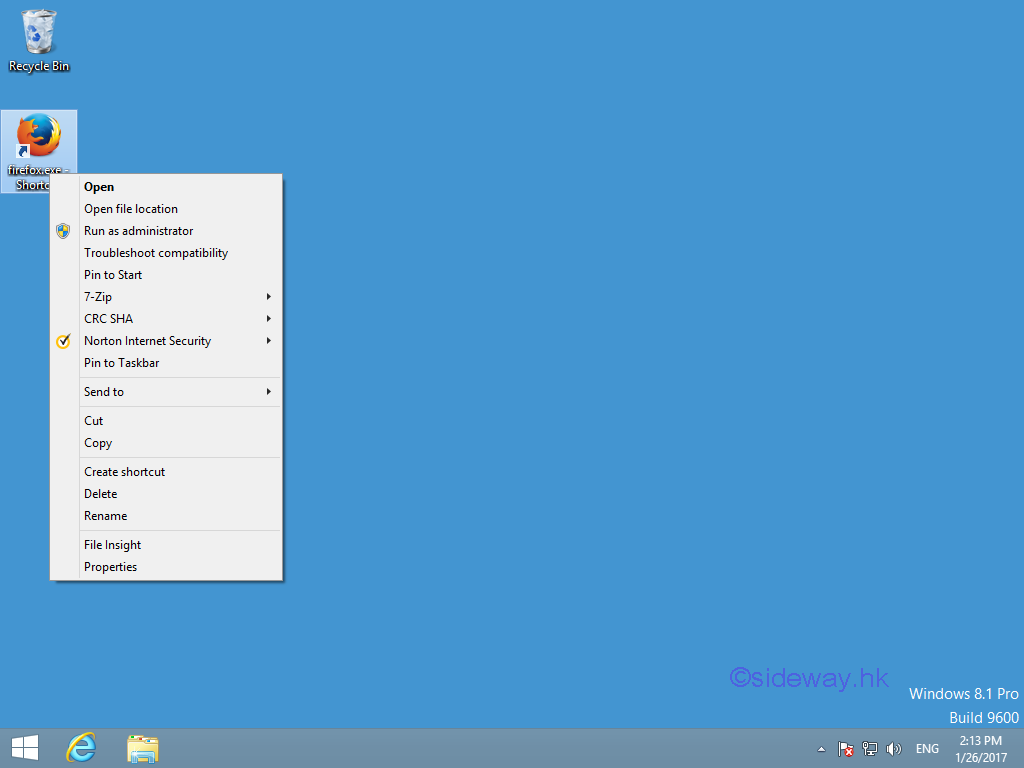Select Create shortcut in the context menu
The image size is (1024, 768).
[x=125, y=472]
